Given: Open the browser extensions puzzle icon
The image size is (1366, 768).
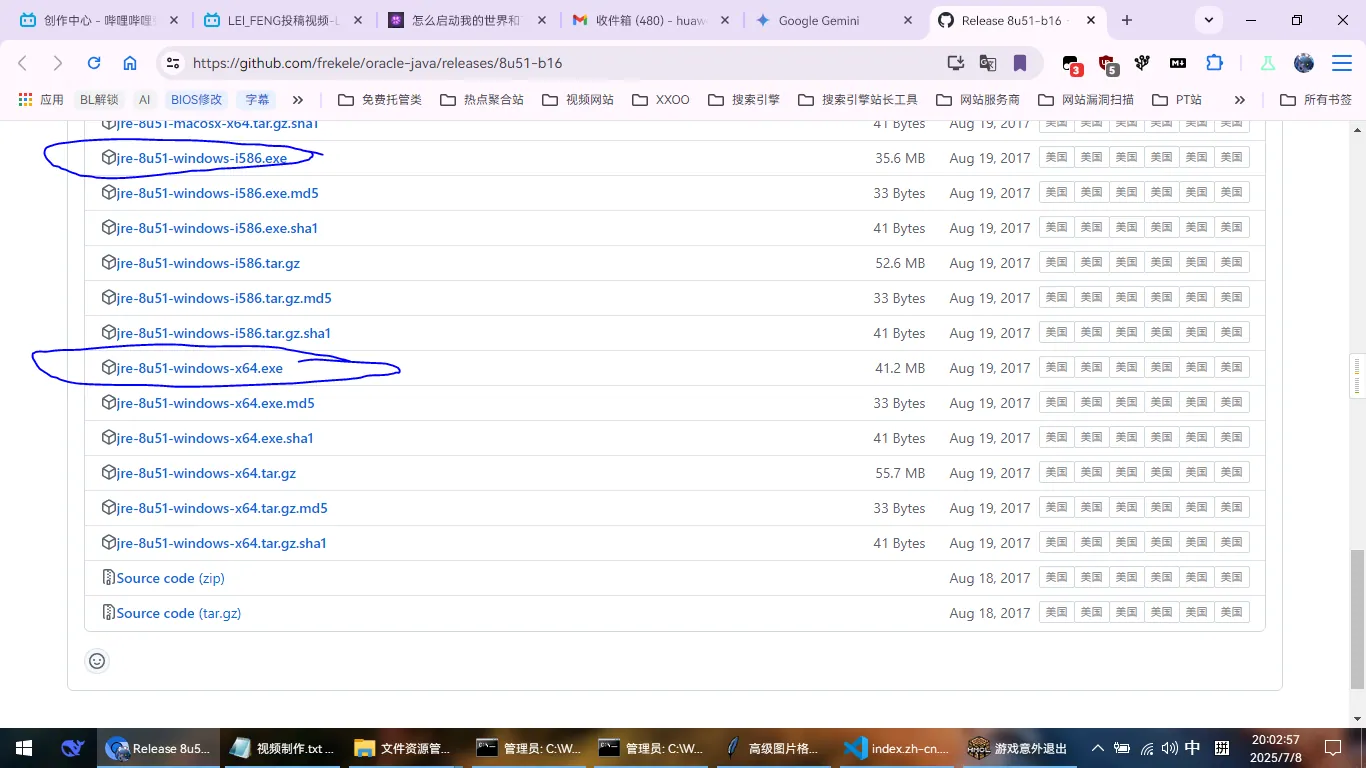Looking at the screenshot, I should (1214, 63).
